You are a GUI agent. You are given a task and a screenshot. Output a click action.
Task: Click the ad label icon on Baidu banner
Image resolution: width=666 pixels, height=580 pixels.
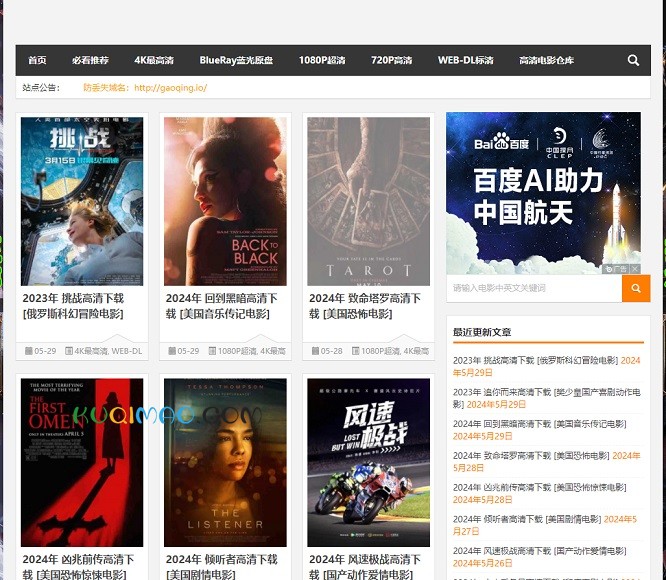coord(616,269)
